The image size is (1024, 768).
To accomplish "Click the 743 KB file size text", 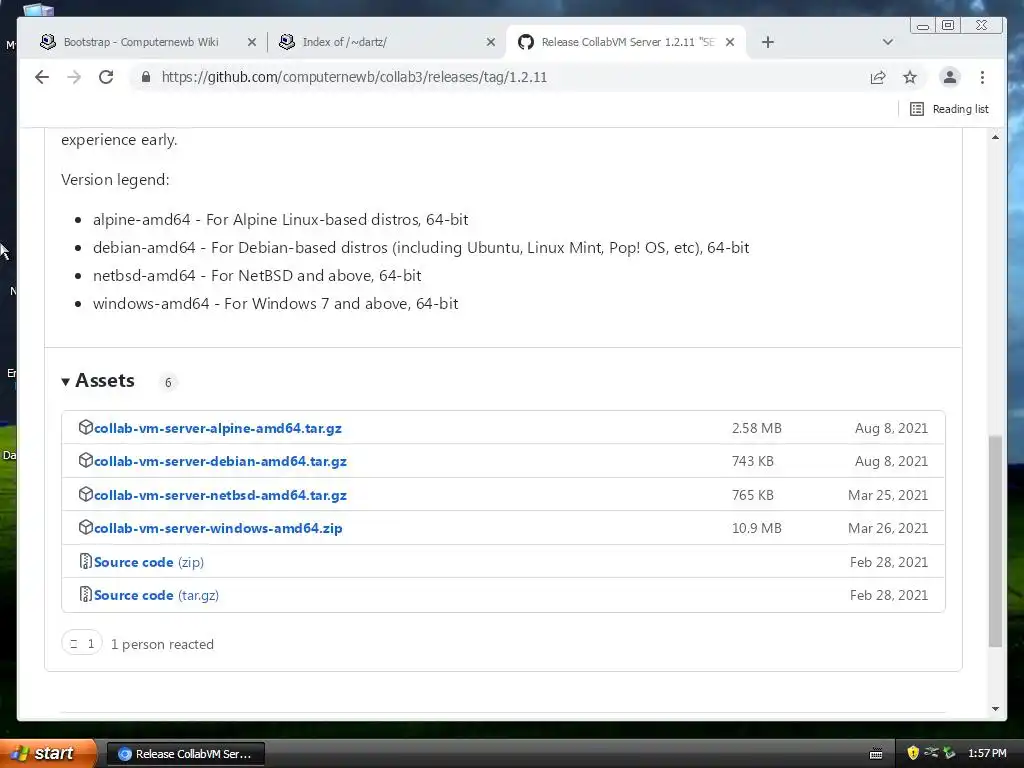I will (752, 461).
